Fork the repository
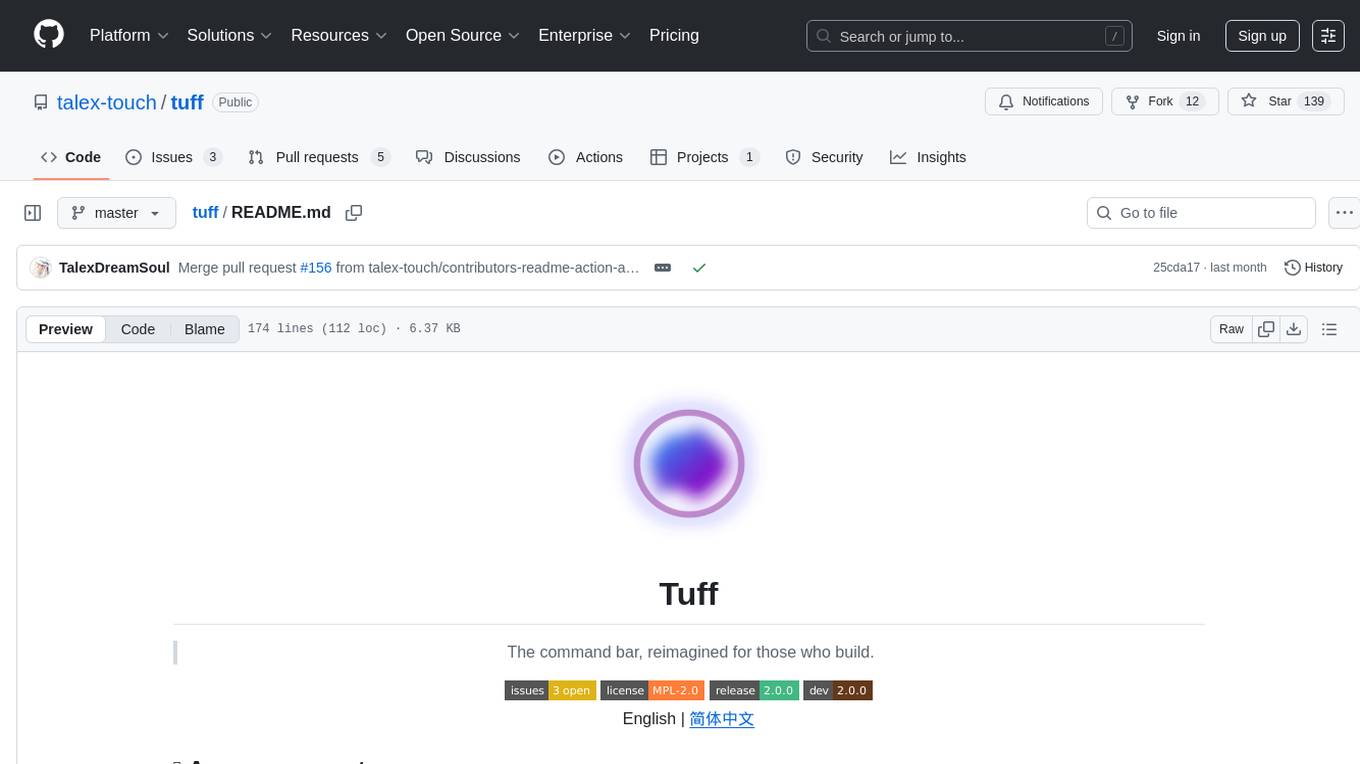Screen dimensions: 1360x764 (x=1165, y=102)
